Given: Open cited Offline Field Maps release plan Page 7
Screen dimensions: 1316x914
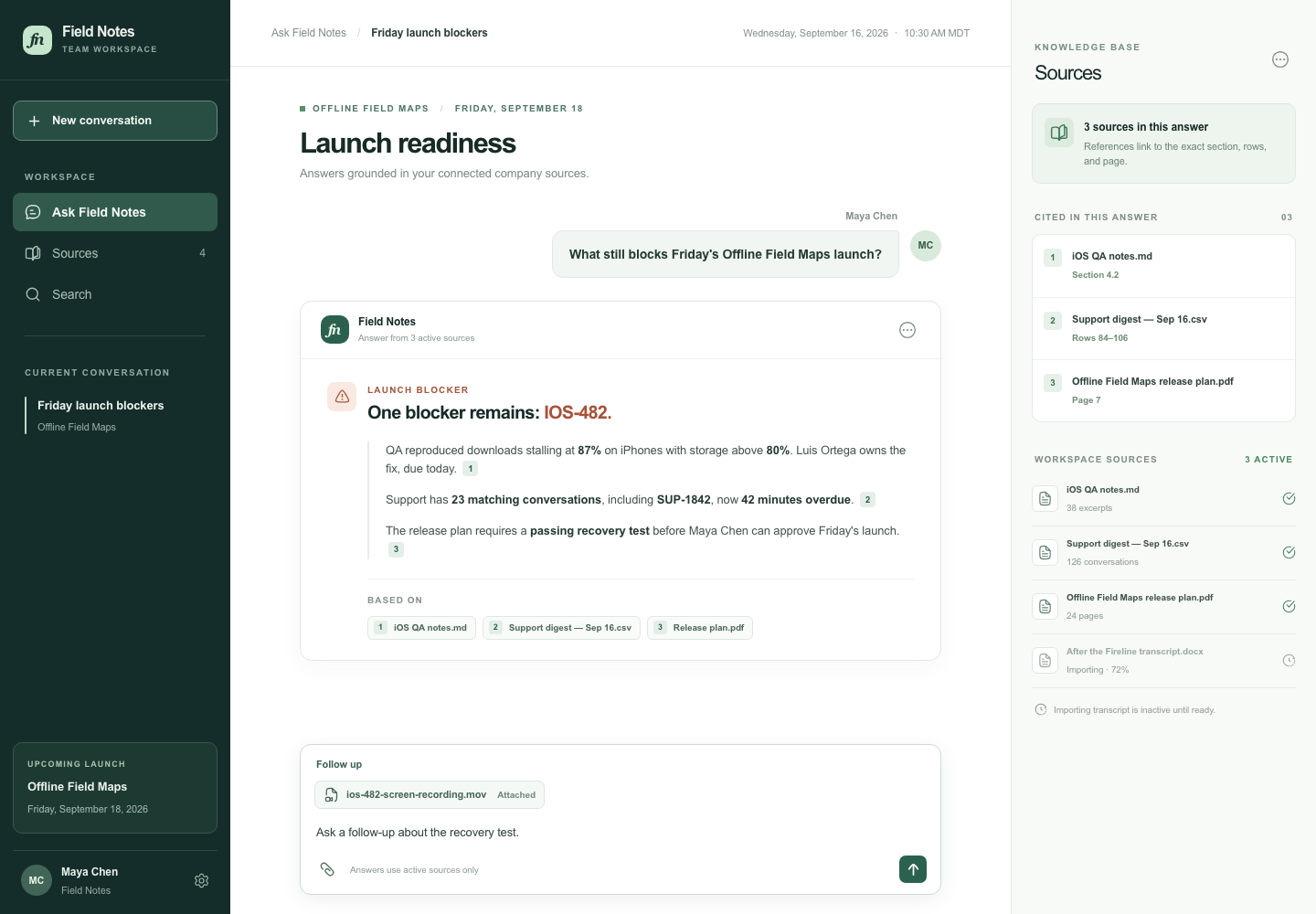Looking at the screenshot, I should tap(1163, 391).
